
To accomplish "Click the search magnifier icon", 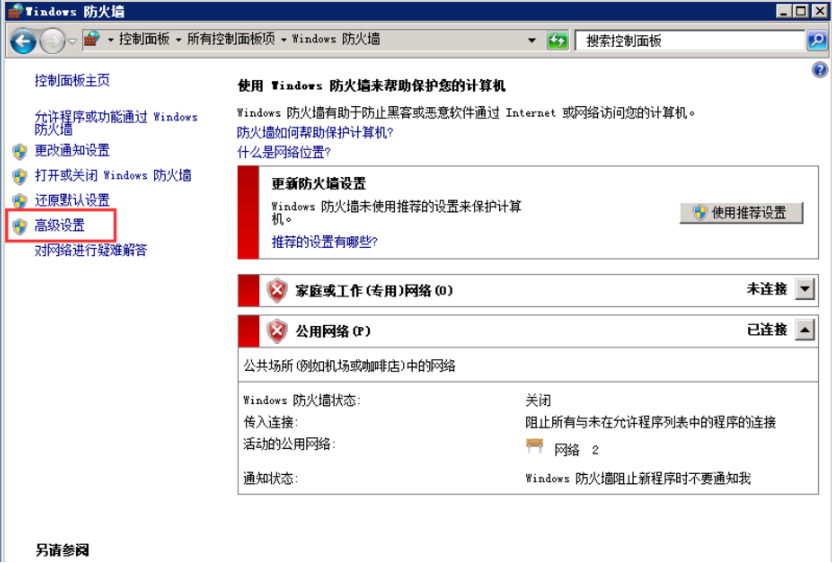I will [x=817, y=40].
